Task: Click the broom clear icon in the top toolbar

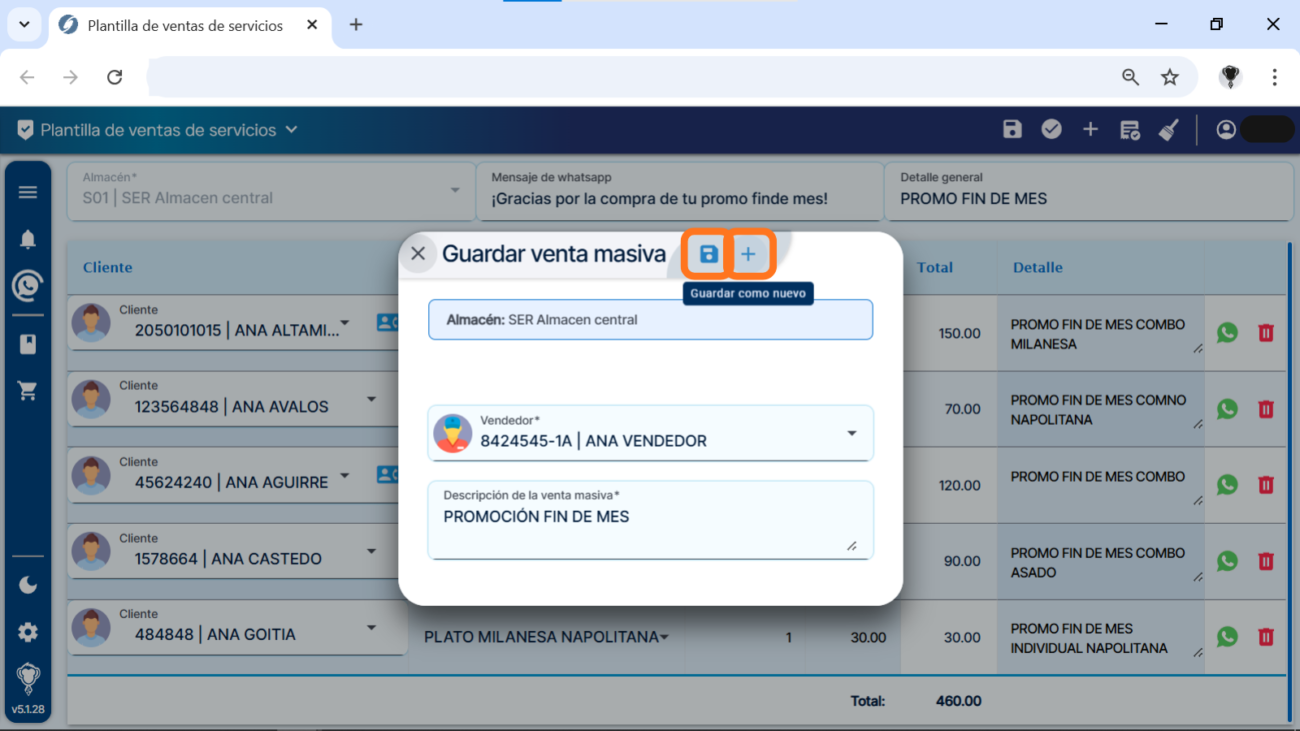Action: click(x=1168, y=130)
